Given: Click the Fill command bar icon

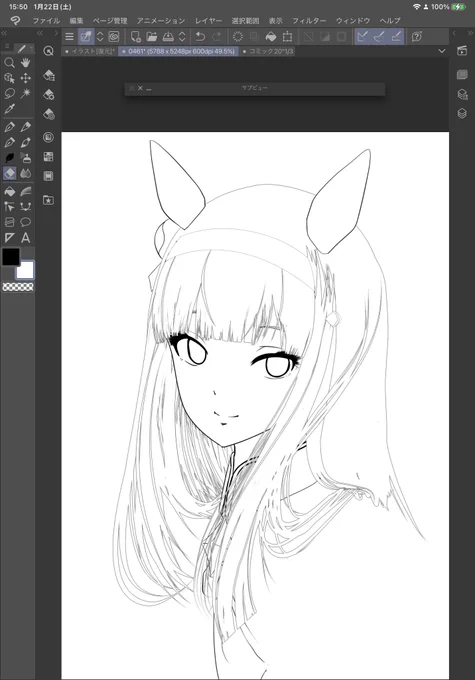Looking at the screenshot, I should point(271,36).
